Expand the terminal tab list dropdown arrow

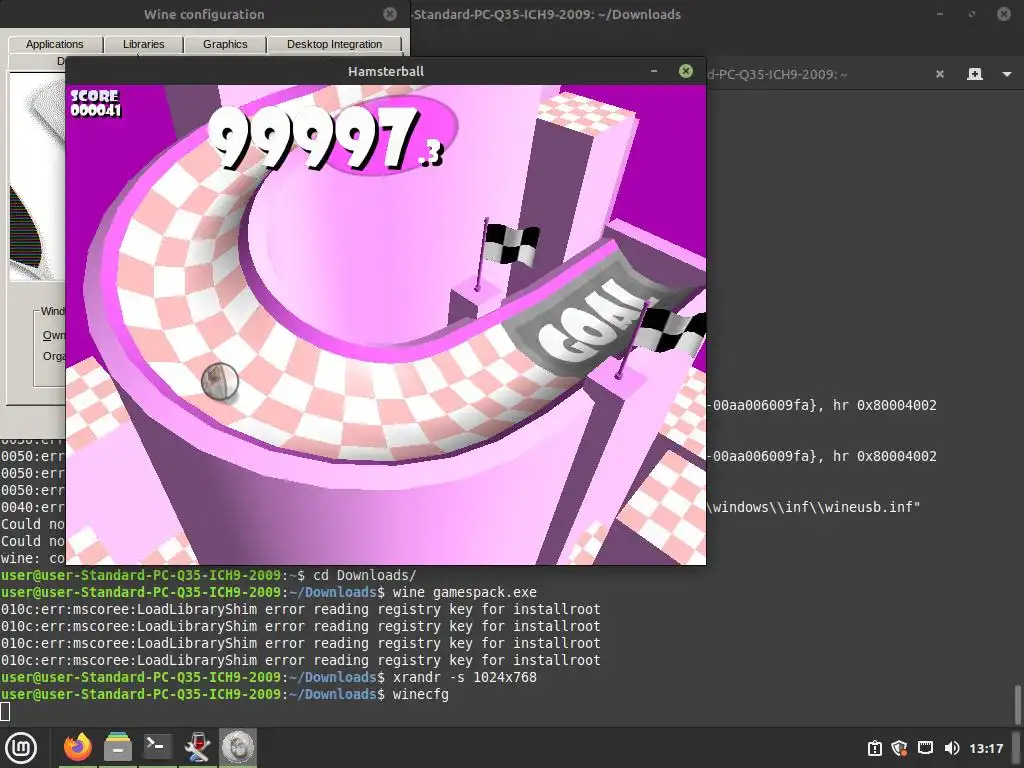[1006, 74]
